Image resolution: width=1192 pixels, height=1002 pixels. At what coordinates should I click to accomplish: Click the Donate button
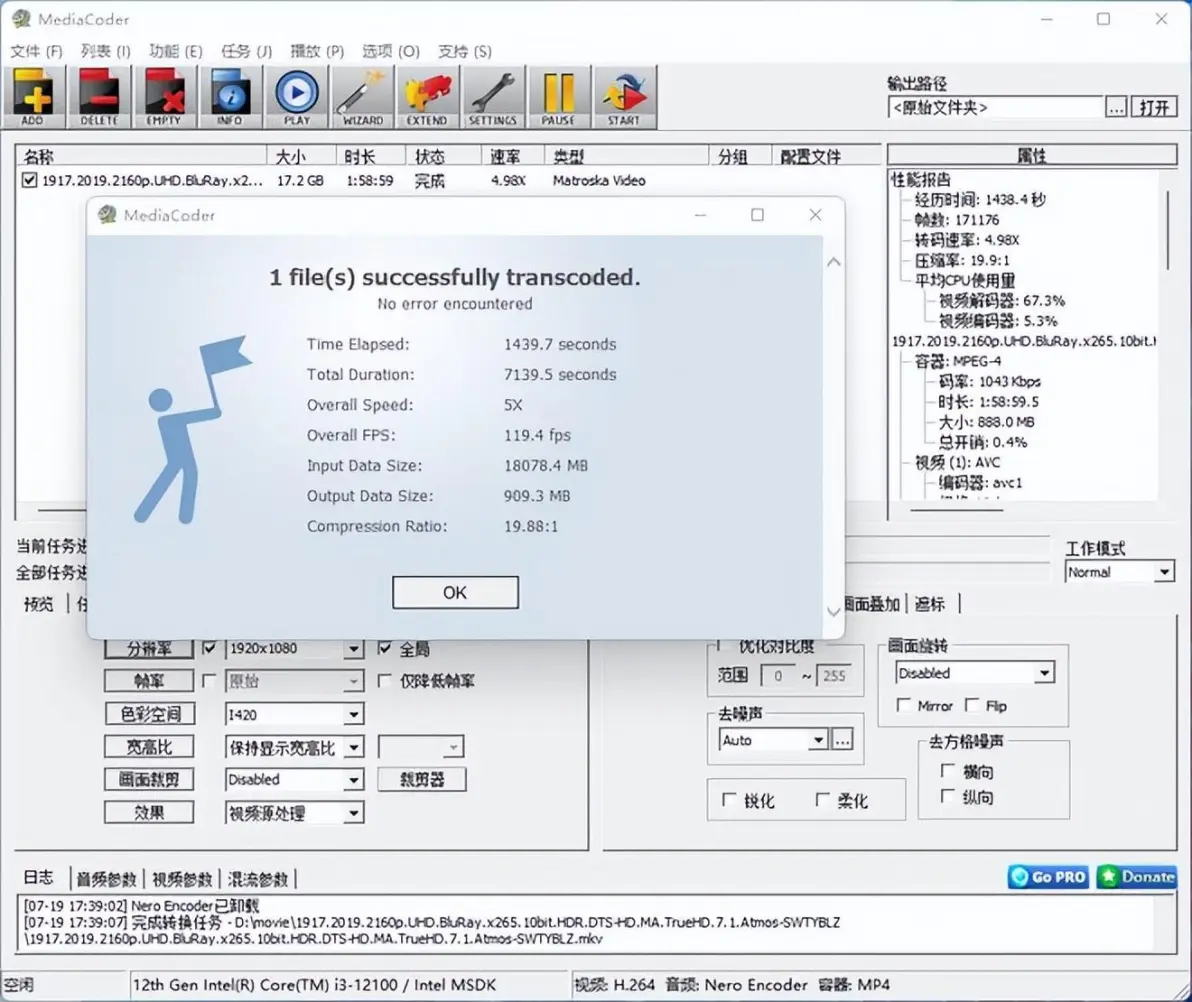click(x=1136, y=877)
